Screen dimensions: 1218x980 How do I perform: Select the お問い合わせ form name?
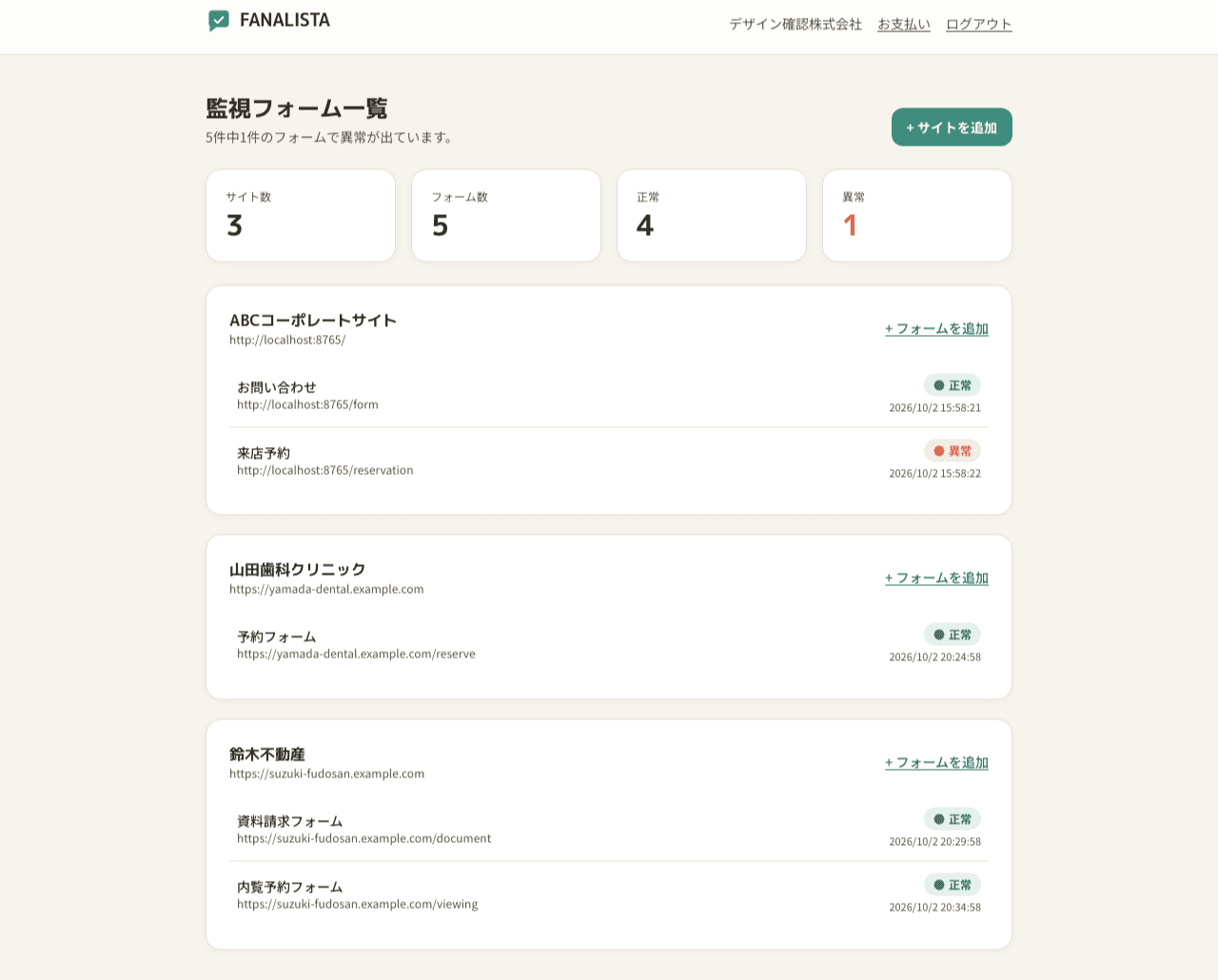277,387
